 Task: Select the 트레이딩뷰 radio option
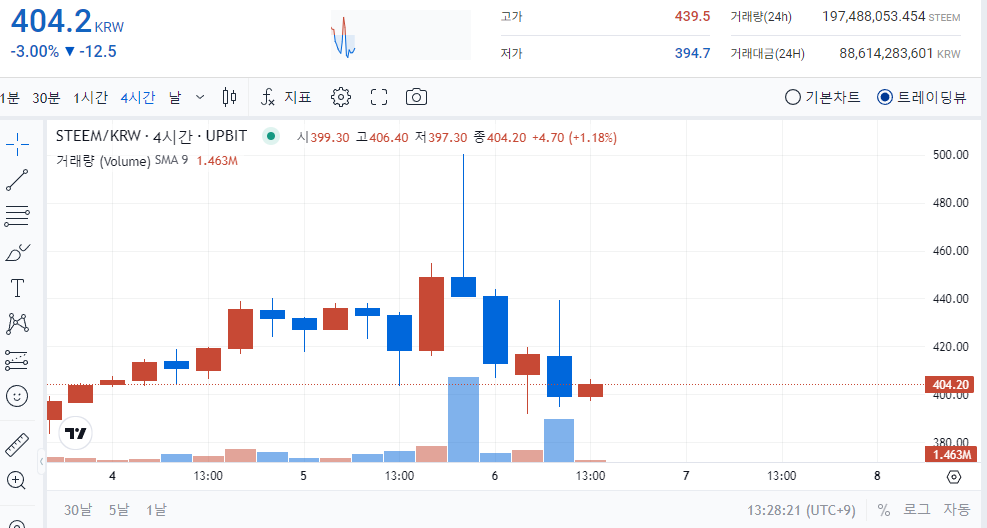click(922, 97)
